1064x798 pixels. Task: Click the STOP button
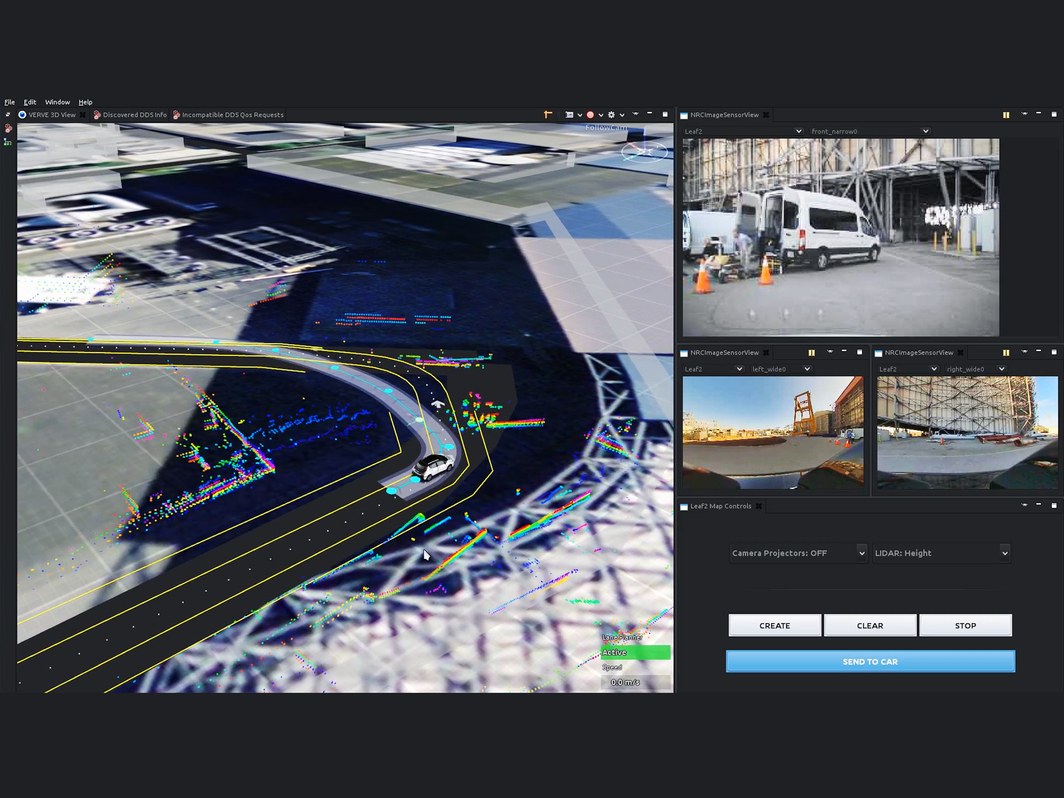965,626
